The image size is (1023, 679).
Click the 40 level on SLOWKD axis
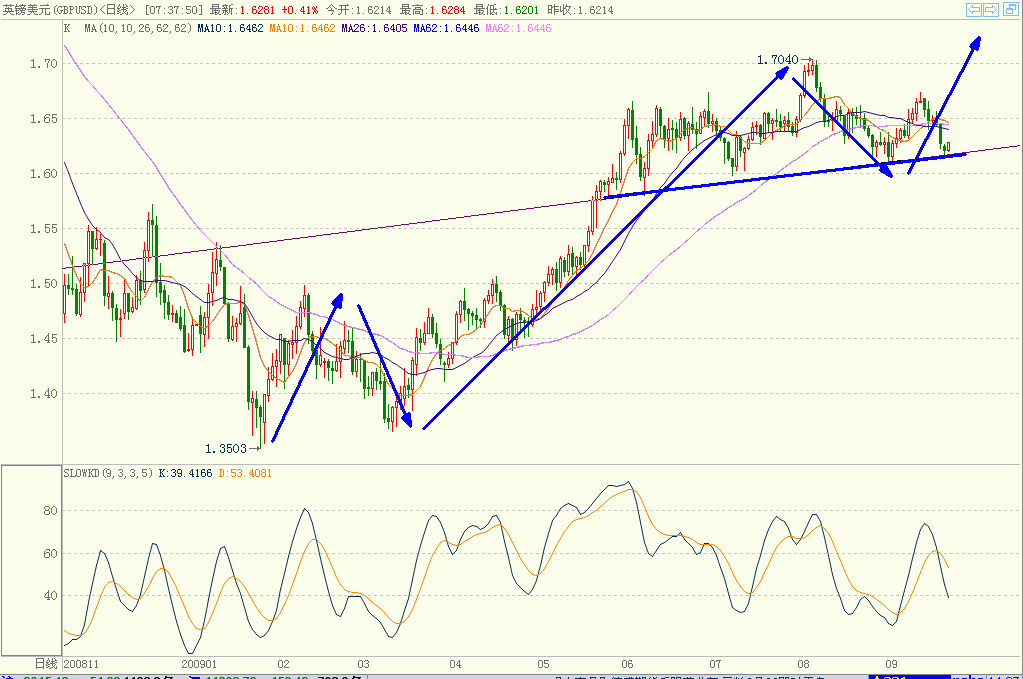coord(50,596)
